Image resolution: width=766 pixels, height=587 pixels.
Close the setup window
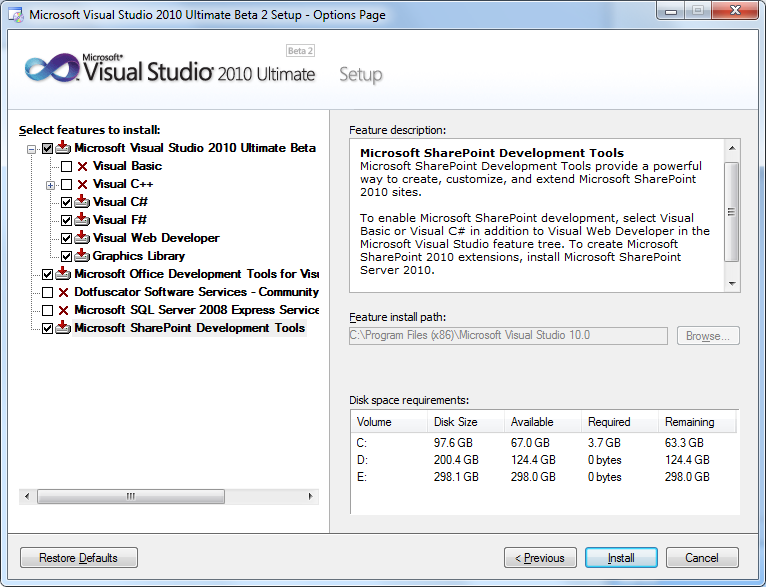(735, 10)
